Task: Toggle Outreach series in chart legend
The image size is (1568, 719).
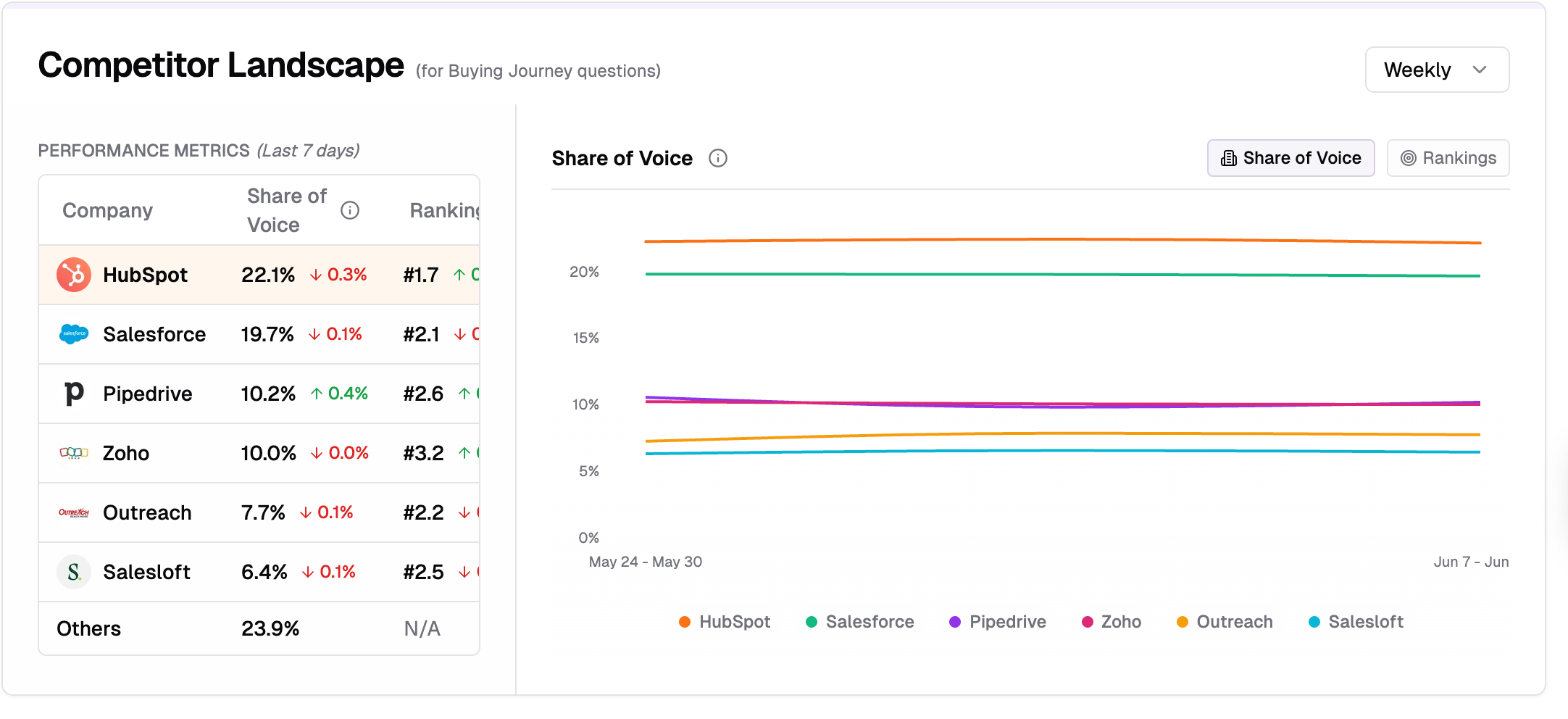Action: [x=1224, y=622]
